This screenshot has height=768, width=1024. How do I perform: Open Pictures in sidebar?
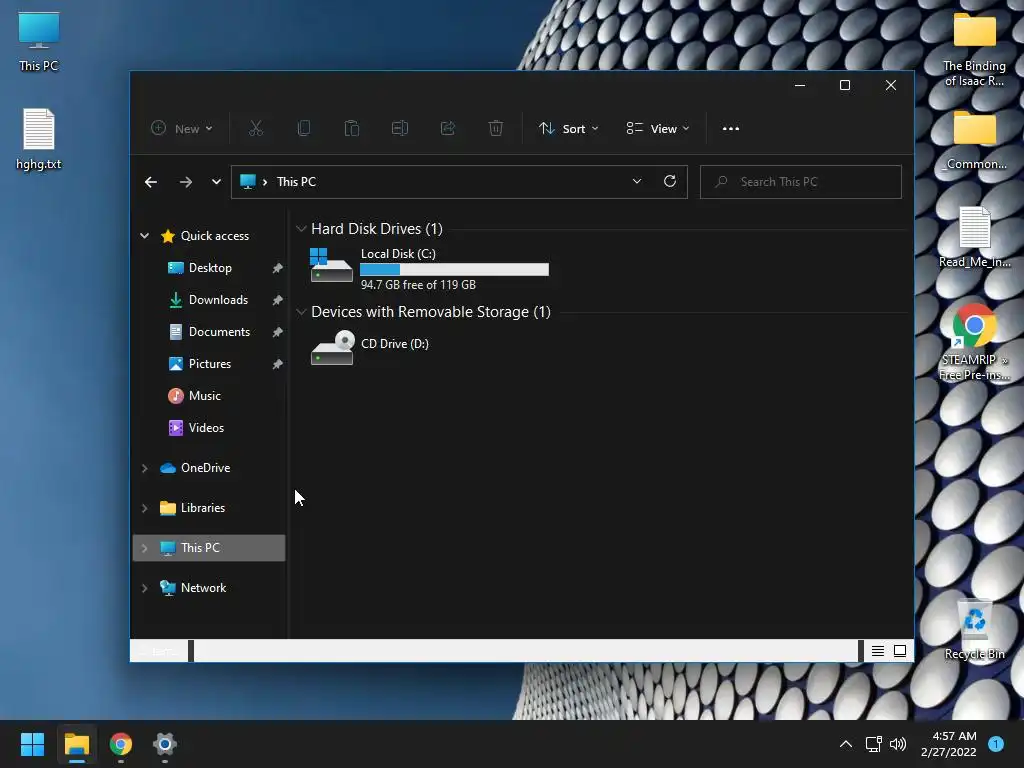tap(210, 364)
